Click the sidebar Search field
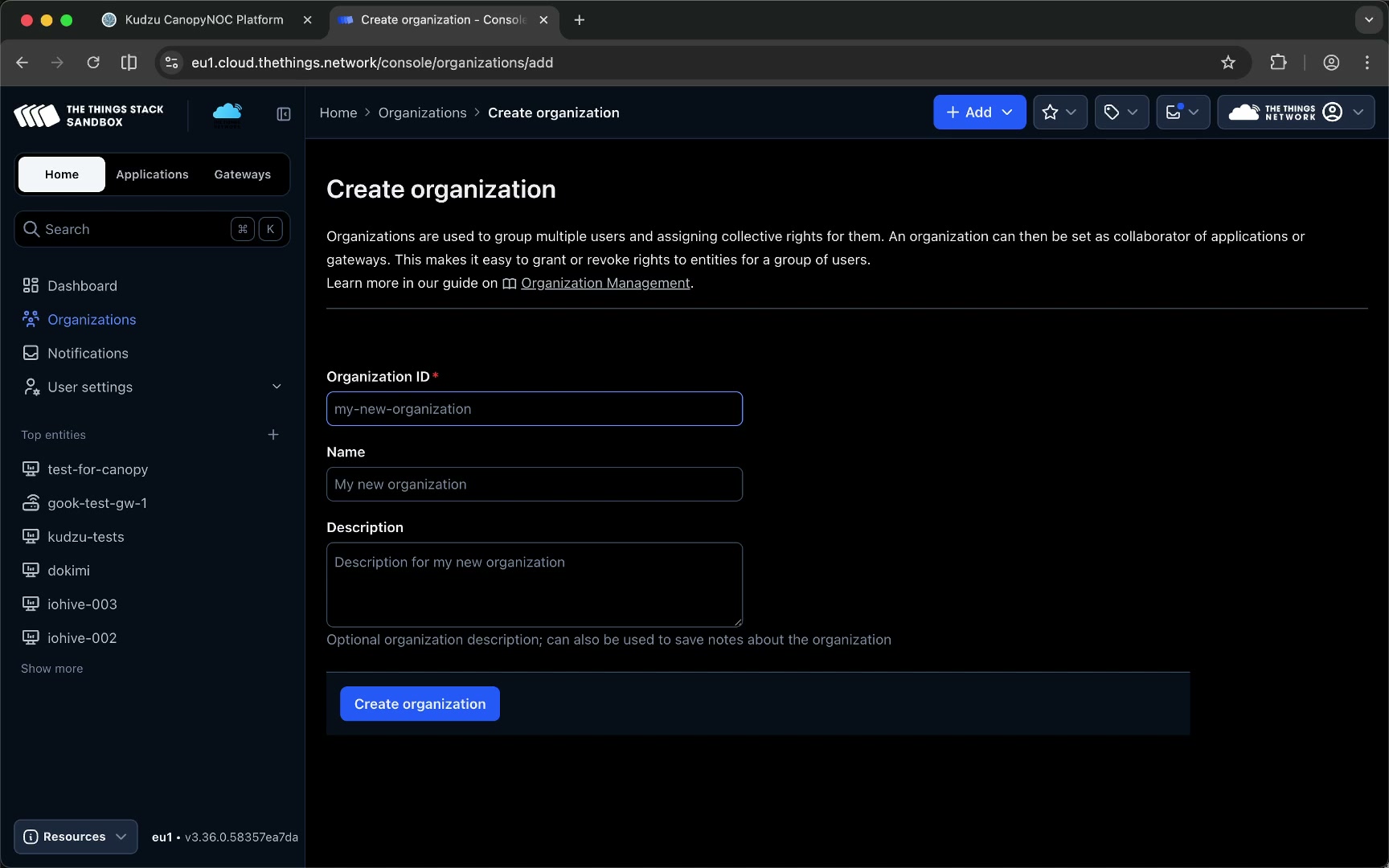 pos(152,229)
